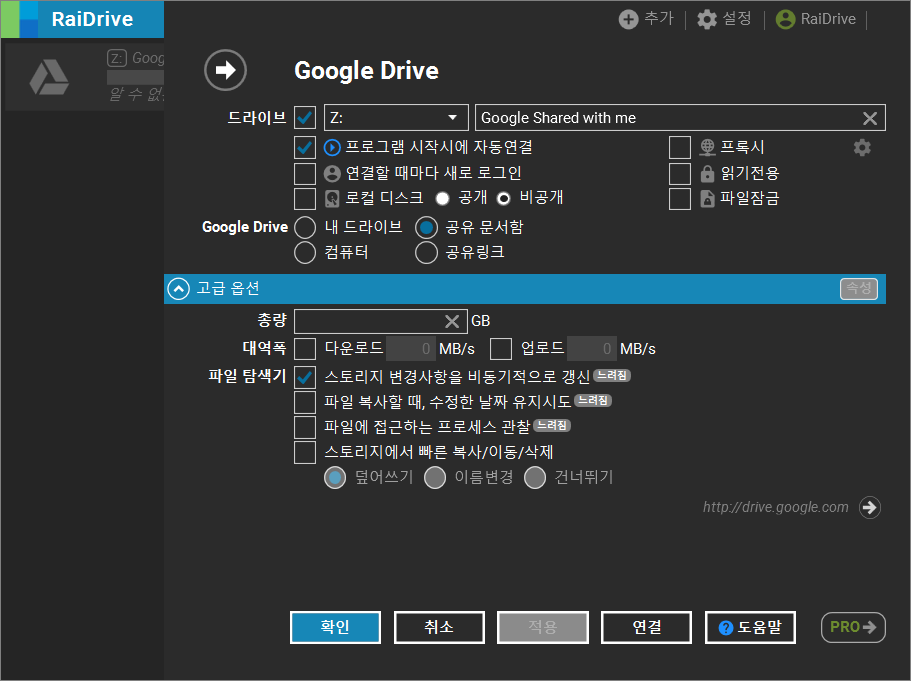Select 이름변경 radio option
Viewport: 911px width, 681px height.
tap(435, 478)
